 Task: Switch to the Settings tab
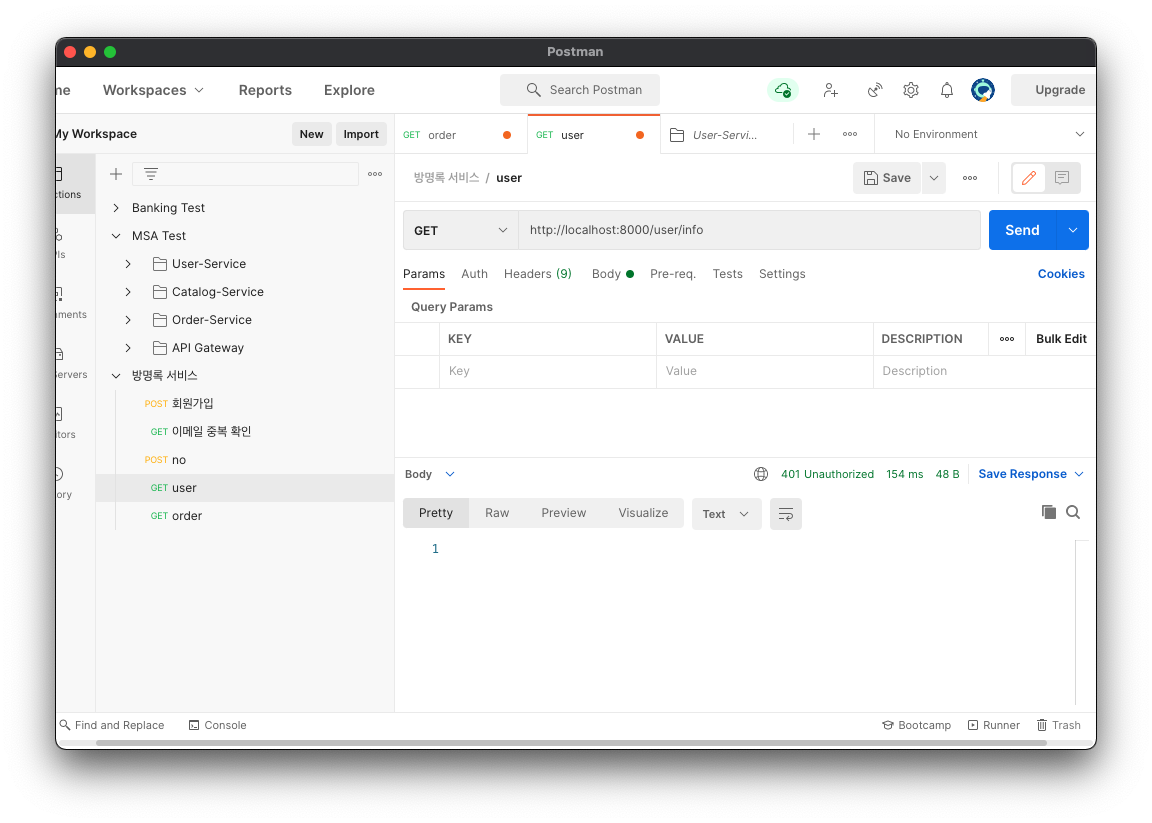click(x=782, y=273)
